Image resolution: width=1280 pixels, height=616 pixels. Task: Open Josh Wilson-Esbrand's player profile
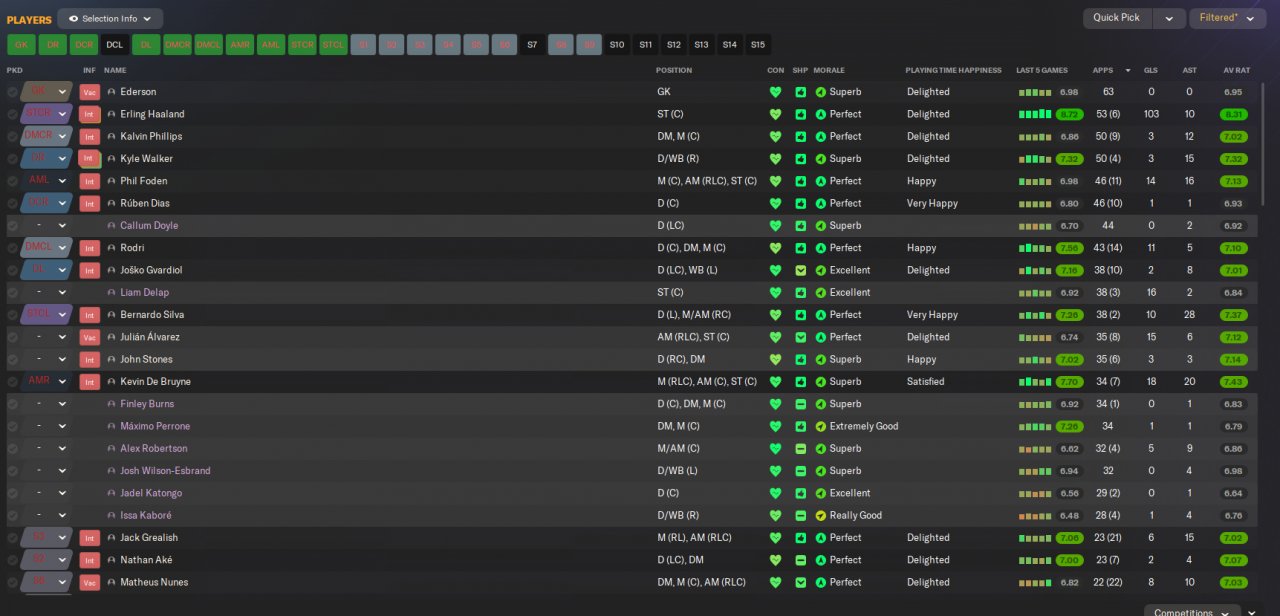click(165, 471)
